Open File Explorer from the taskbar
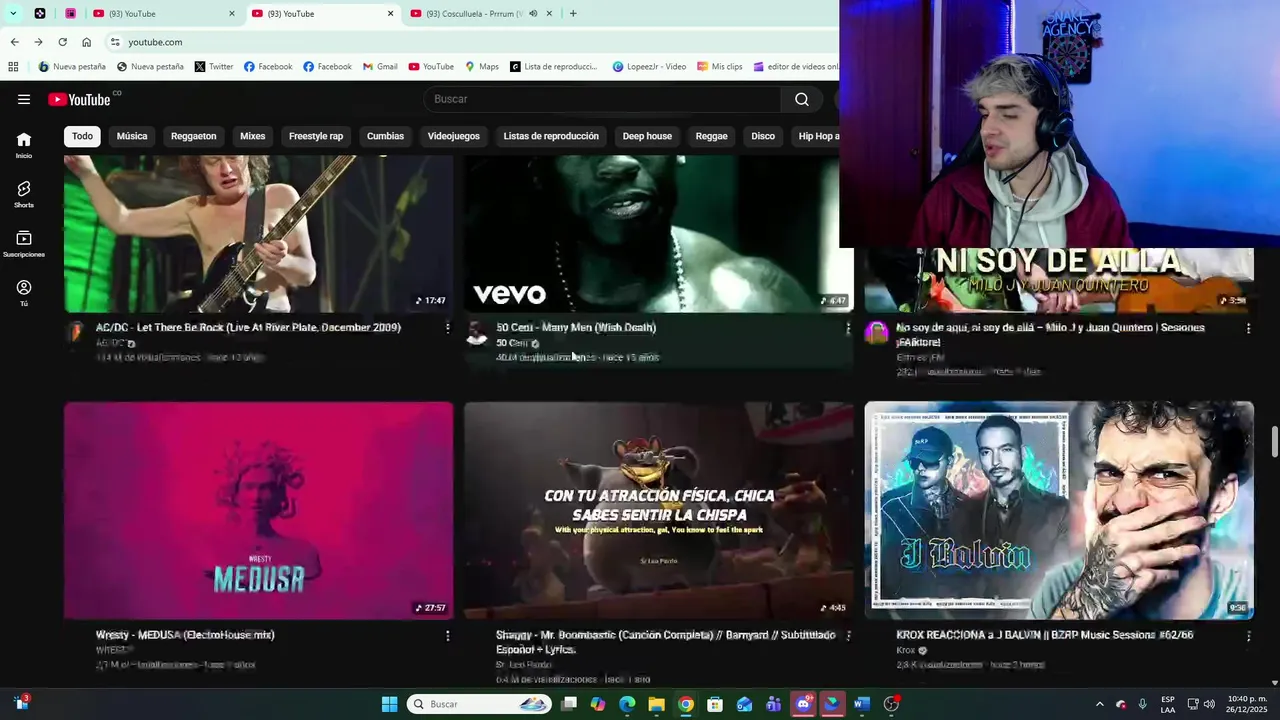 tap(656, 704)
